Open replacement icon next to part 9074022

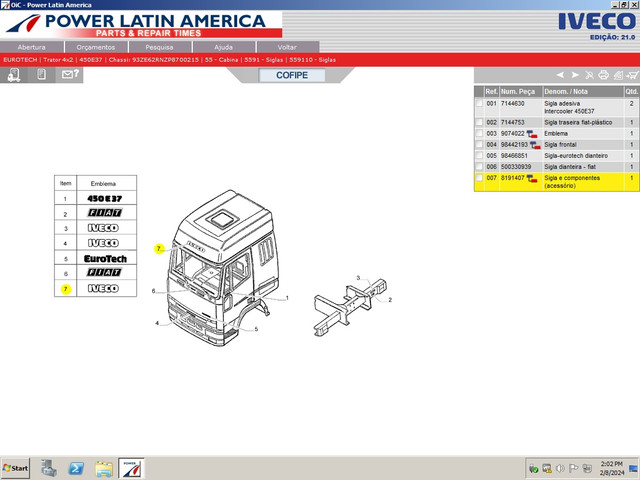click(x=531, y=133)
